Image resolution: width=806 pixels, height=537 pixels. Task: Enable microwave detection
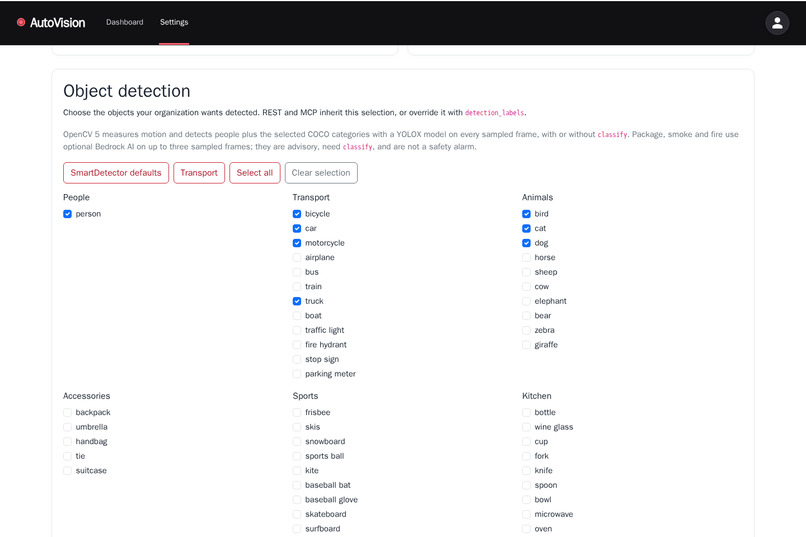[526, 514]
